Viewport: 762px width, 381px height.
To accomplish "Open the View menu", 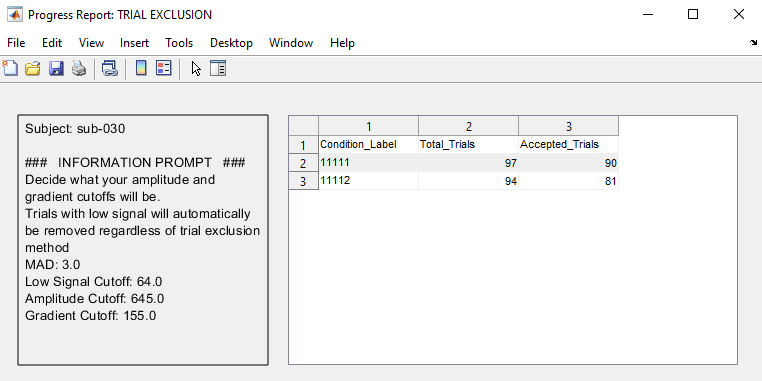I will click(x=91, y=43).
